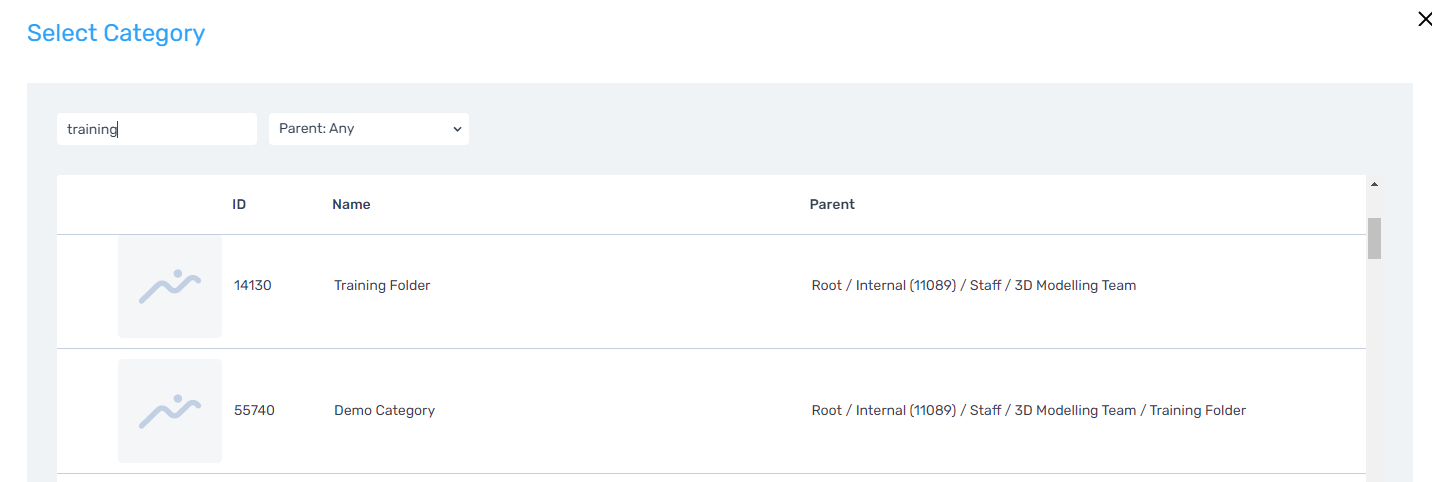Sort by the ID column header
This screenshot has height=482, width=1432.
[239, 204]
